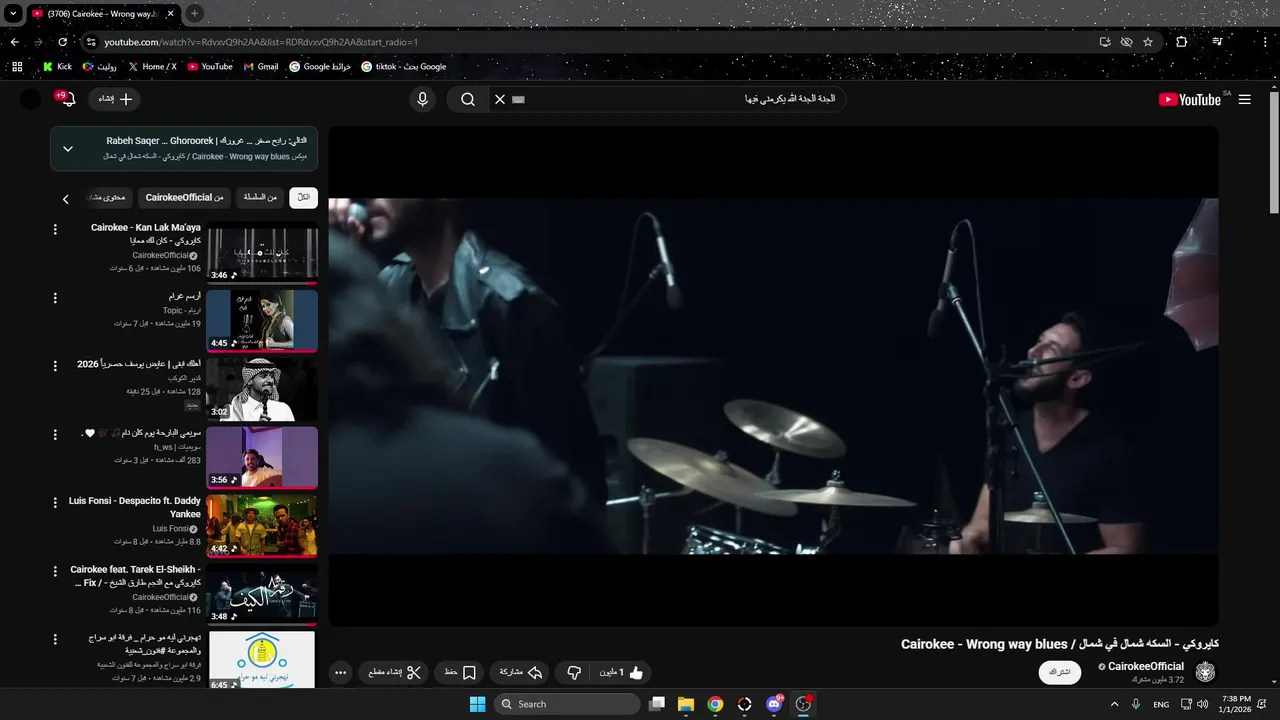Open the Despacito video thumbnail
This screenshot has width=1280, height=720.
click(x=262, y=526)
